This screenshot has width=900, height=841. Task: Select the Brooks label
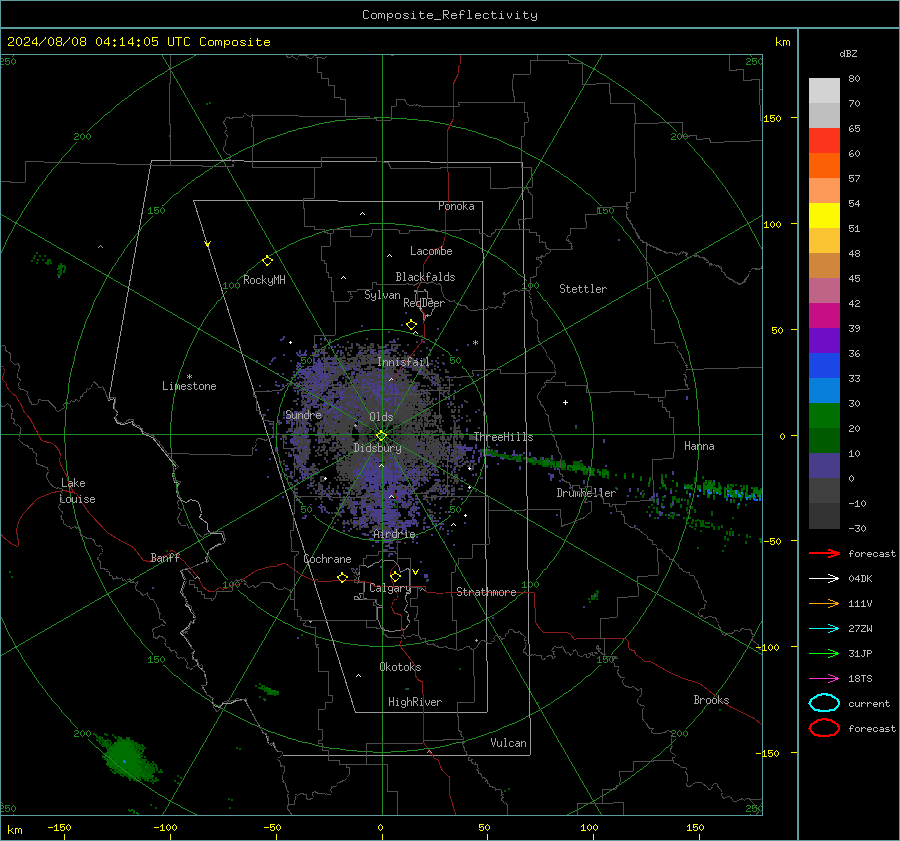pos(711,700)
